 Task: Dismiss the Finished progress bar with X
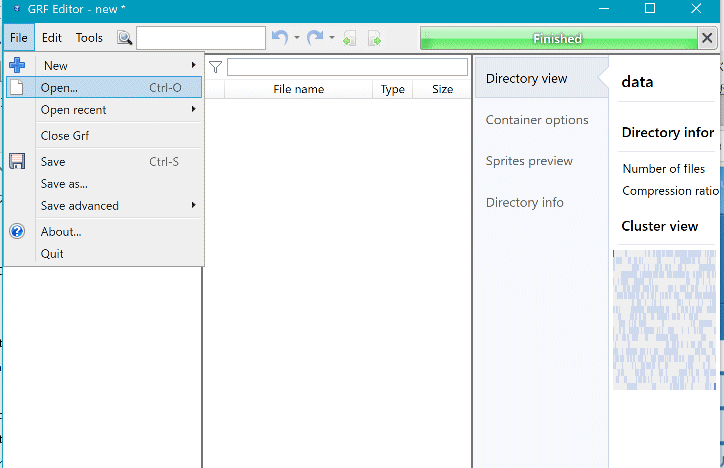pos(707,38)
